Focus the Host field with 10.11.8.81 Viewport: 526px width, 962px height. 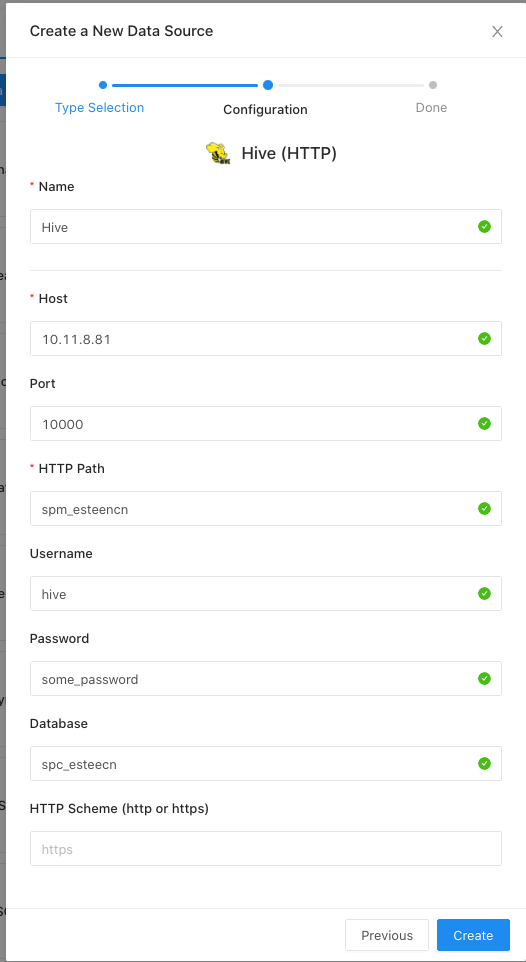click(x=266, y=339)
